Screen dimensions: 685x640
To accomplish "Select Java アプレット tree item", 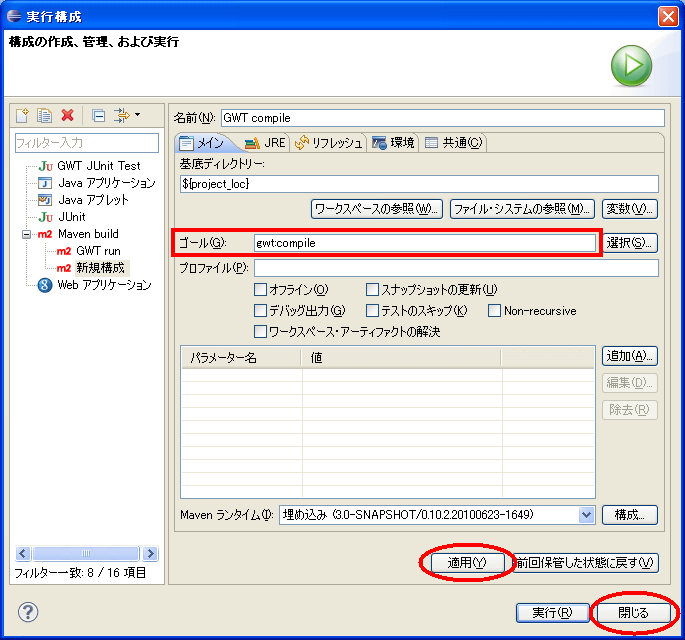I will [93, 200].
